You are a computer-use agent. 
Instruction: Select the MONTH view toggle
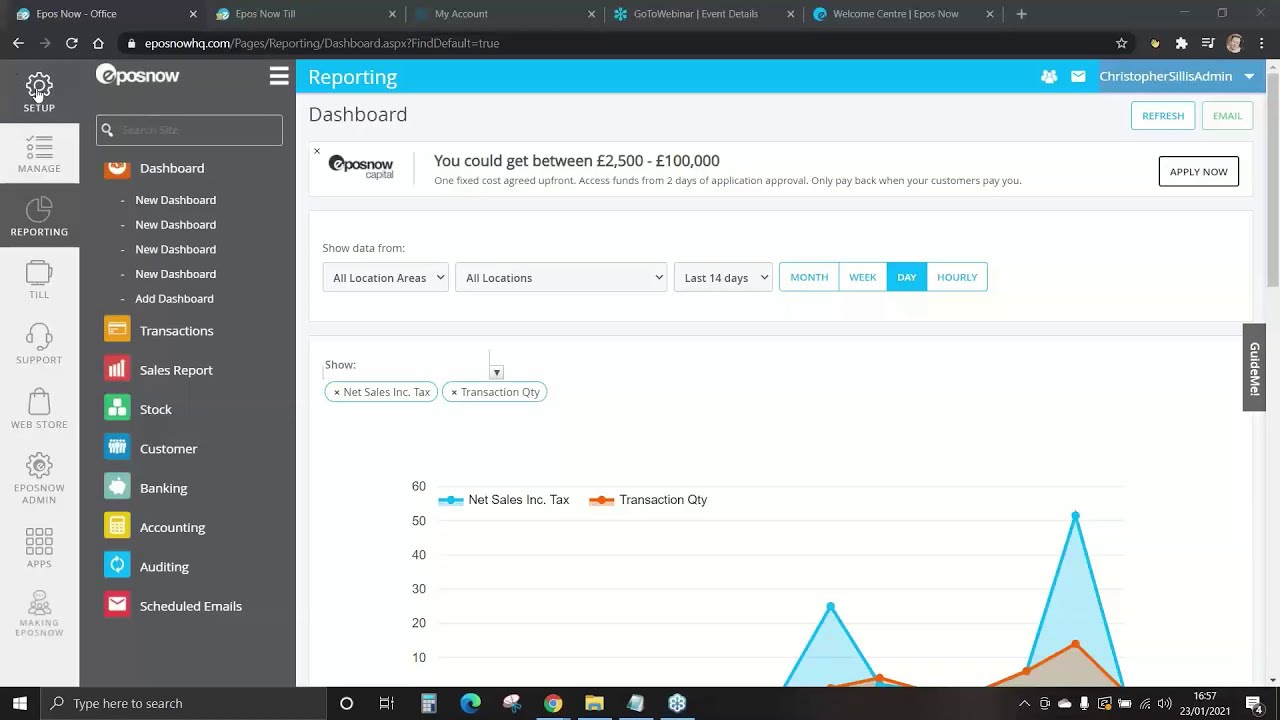pyautogui.click(x=809, y=277)
